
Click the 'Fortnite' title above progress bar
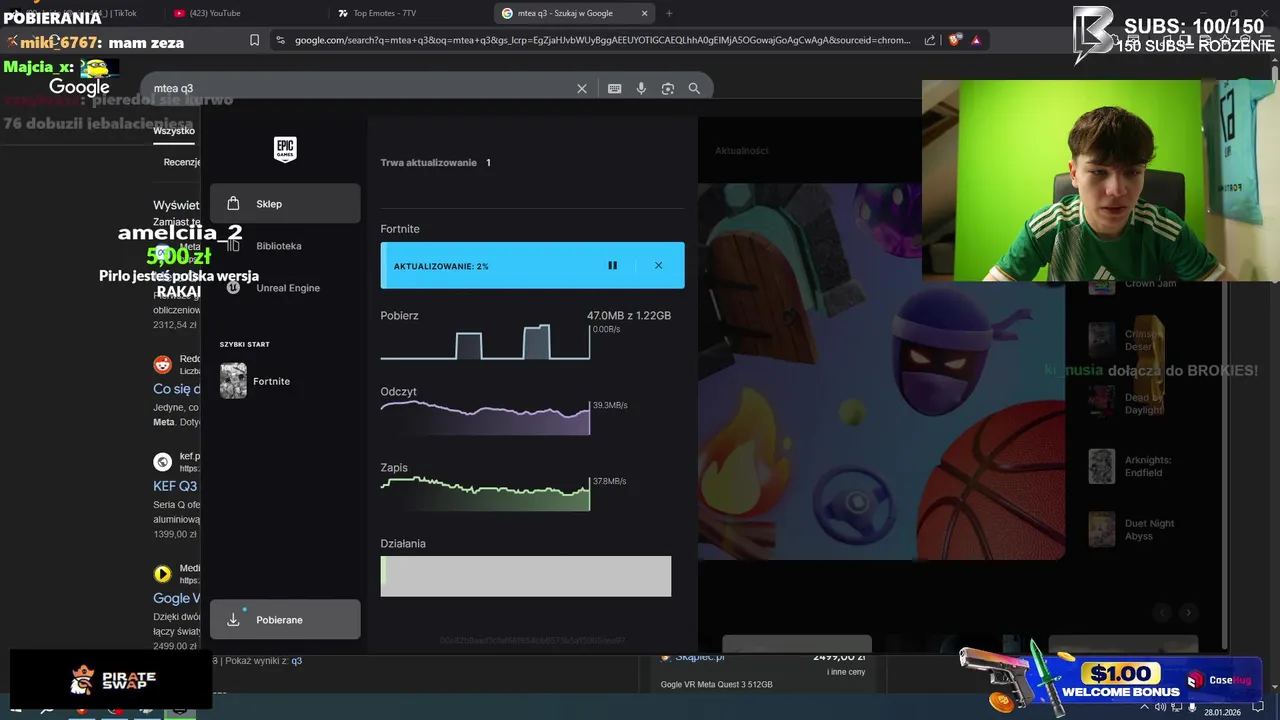[400, 229]
